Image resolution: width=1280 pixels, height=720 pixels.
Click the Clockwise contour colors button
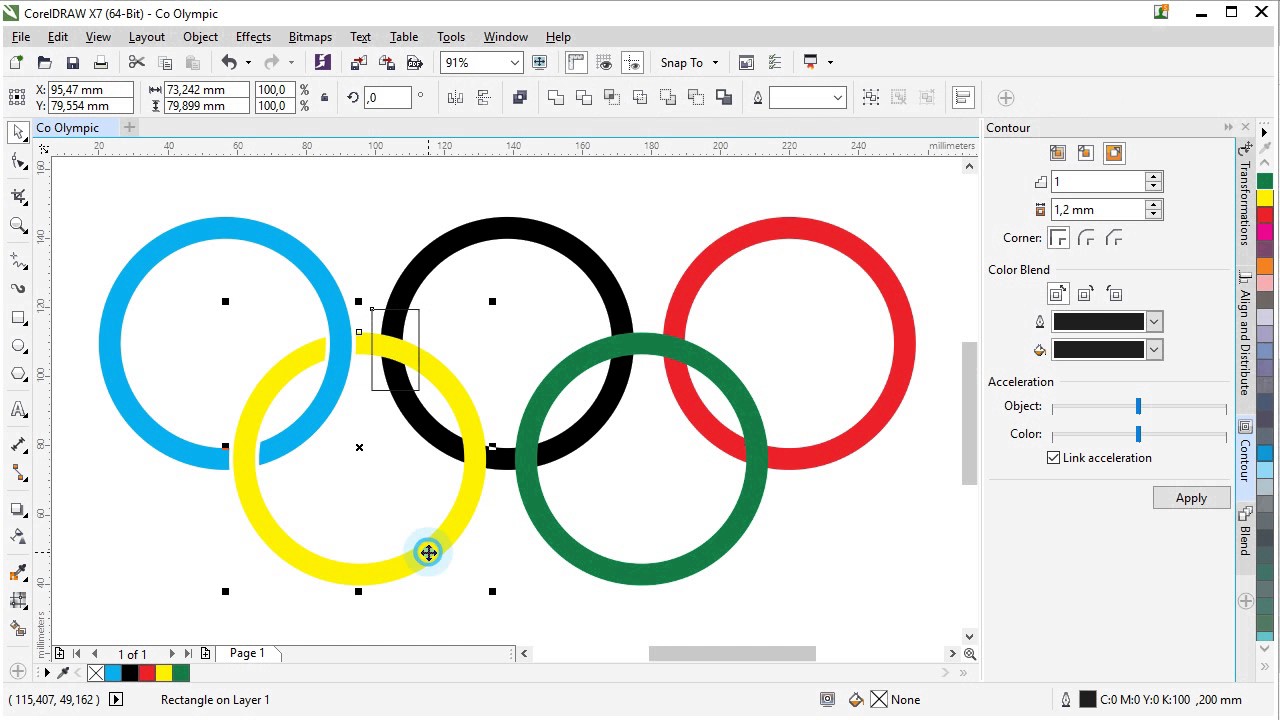(1086, 294)
